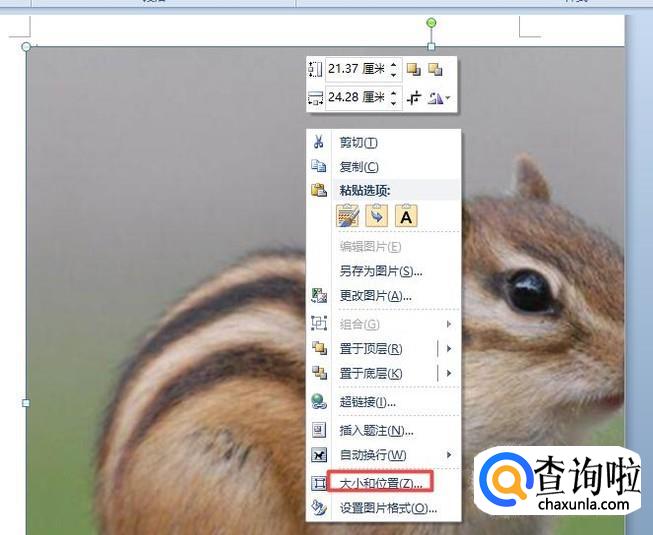
Task: Choose 插入题注(N)... menu entry
Action: [384, 430]
